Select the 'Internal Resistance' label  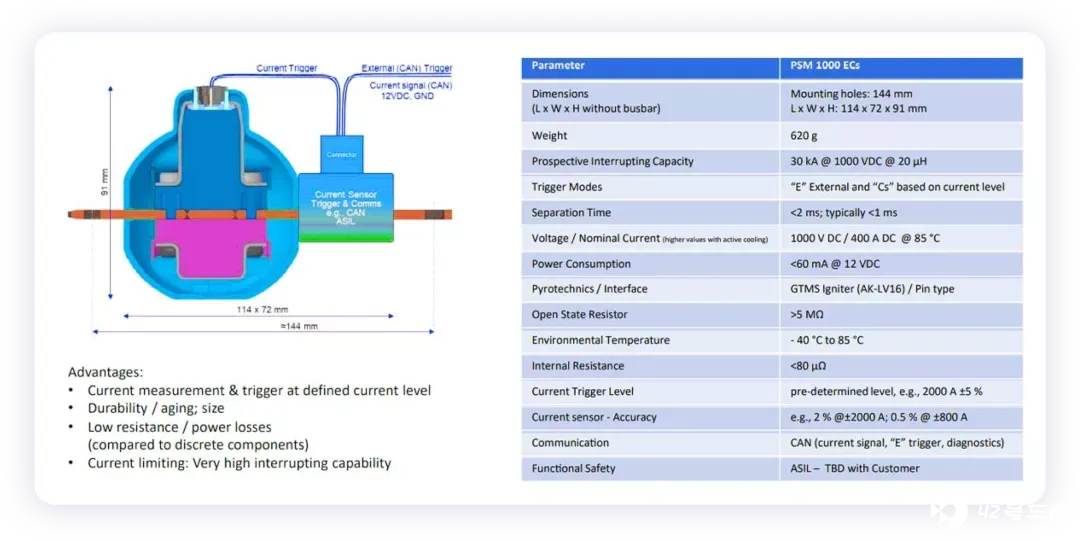tap(577, 366)
